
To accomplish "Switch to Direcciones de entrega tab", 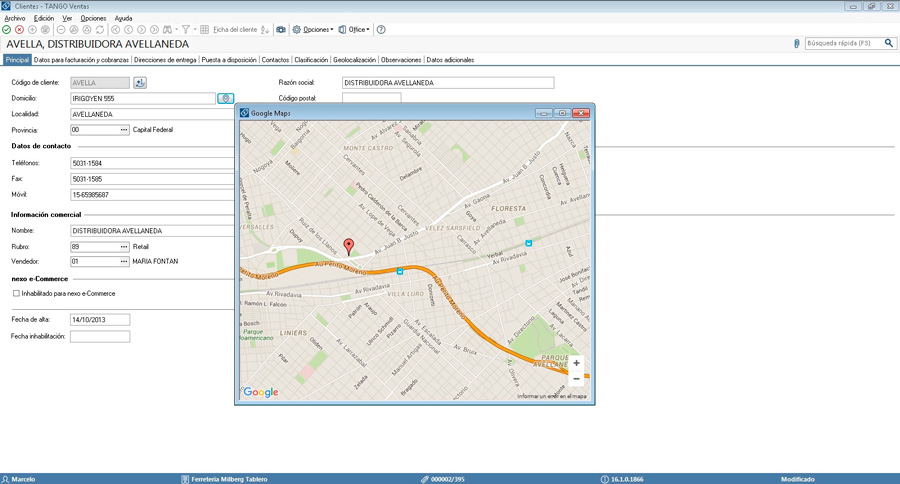I will tap(165, 60).
